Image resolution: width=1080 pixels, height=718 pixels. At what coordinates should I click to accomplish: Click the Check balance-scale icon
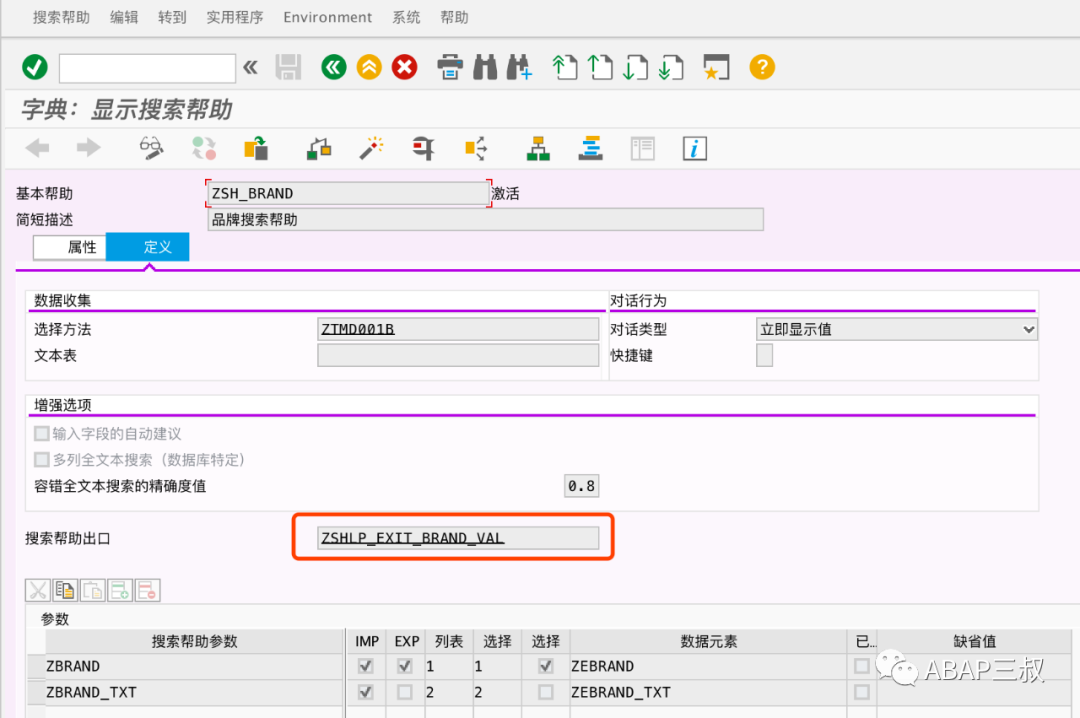[x=319, y=147]
